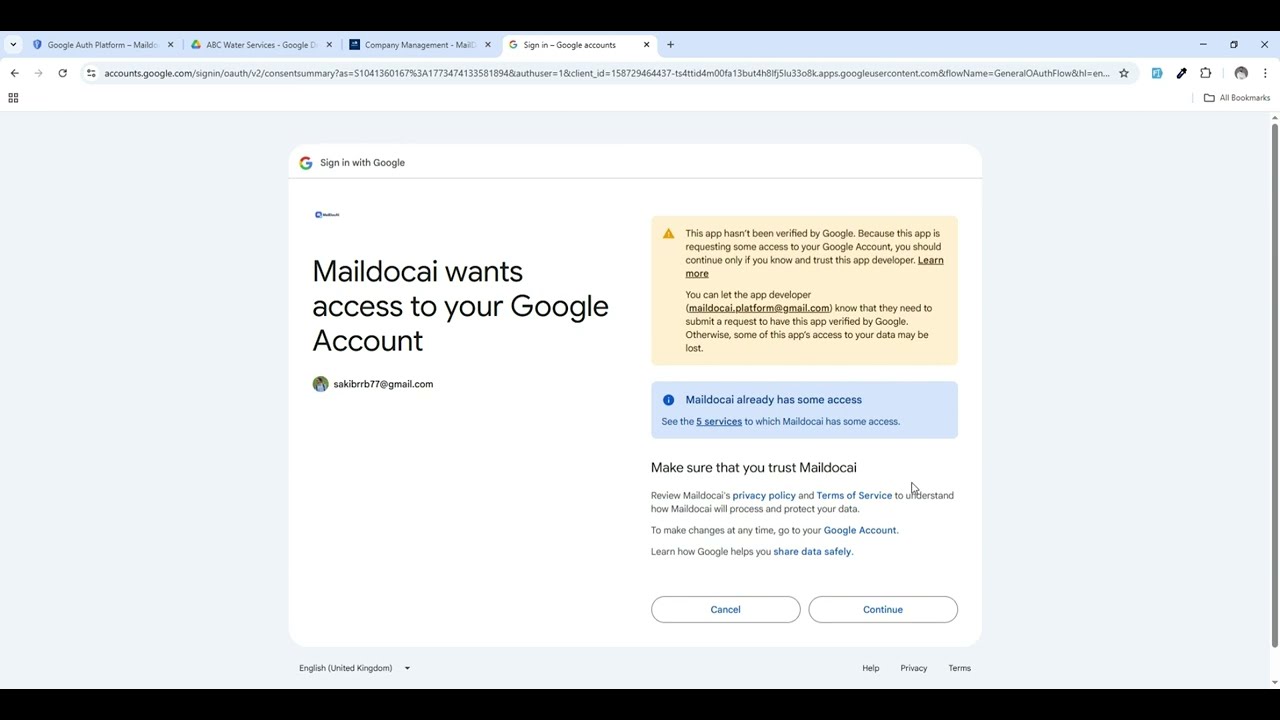Open the All Bookmarks folder

click(x=1237, y=98)
